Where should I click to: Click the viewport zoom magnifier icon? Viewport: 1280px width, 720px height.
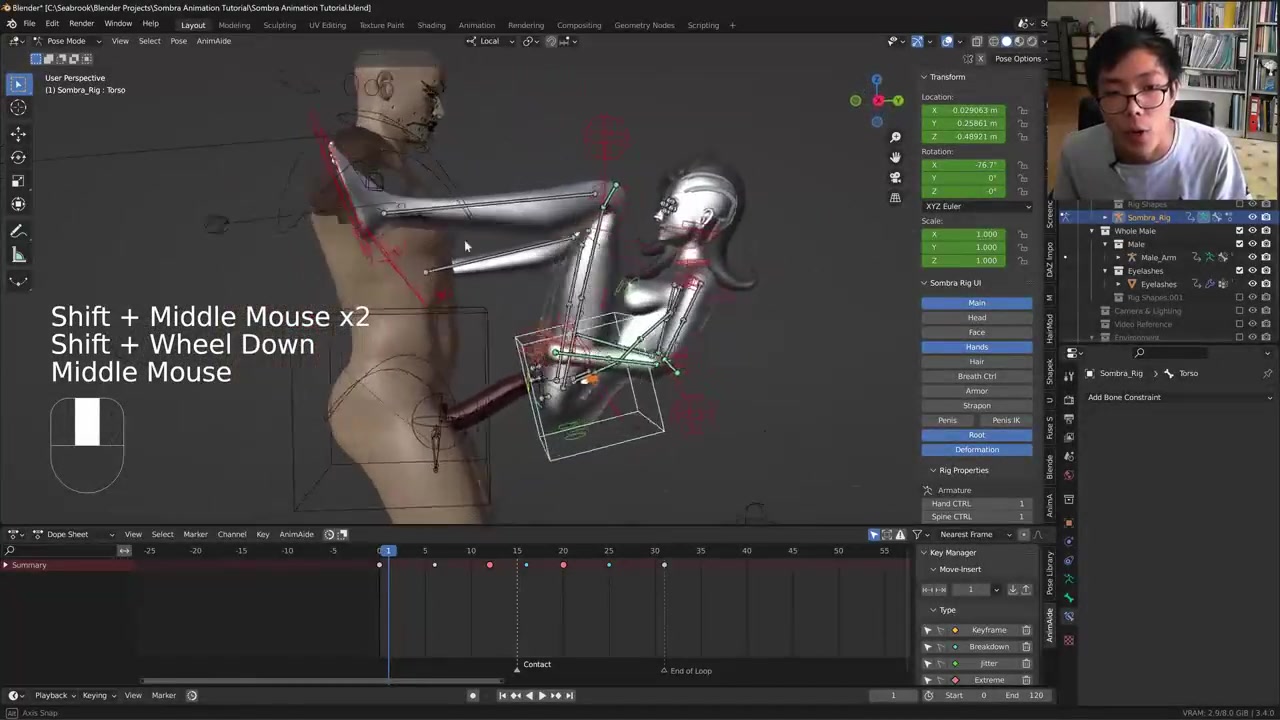[895, 137]
